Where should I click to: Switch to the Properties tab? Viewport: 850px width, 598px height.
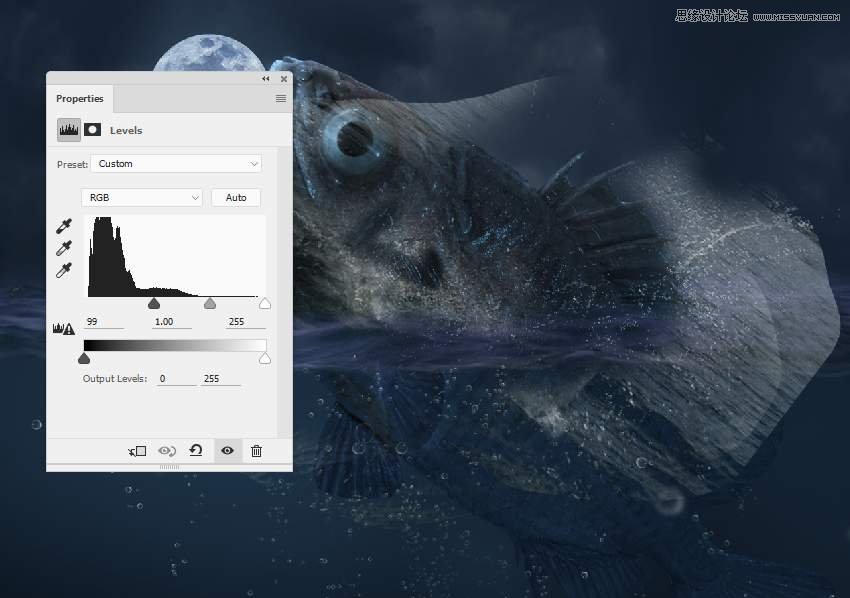pyautogui.click(x=80, y=98)
